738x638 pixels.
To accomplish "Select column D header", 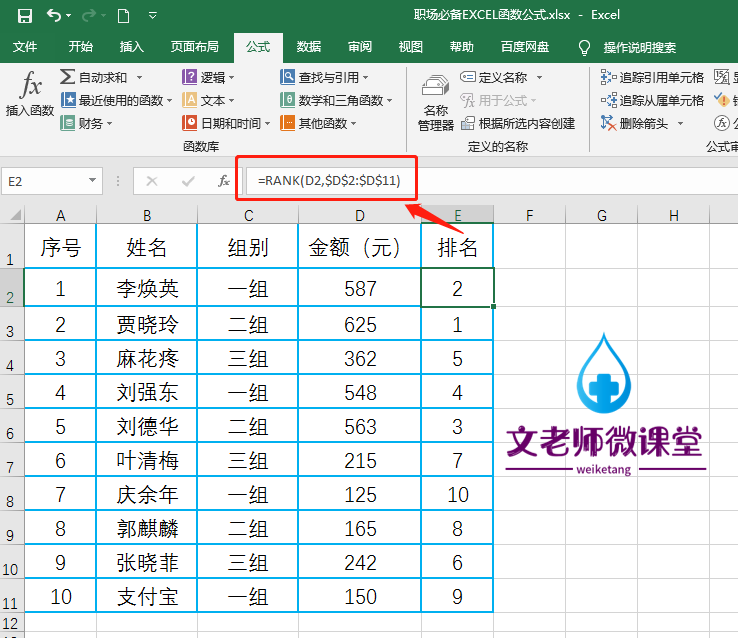I will [360, 215].
